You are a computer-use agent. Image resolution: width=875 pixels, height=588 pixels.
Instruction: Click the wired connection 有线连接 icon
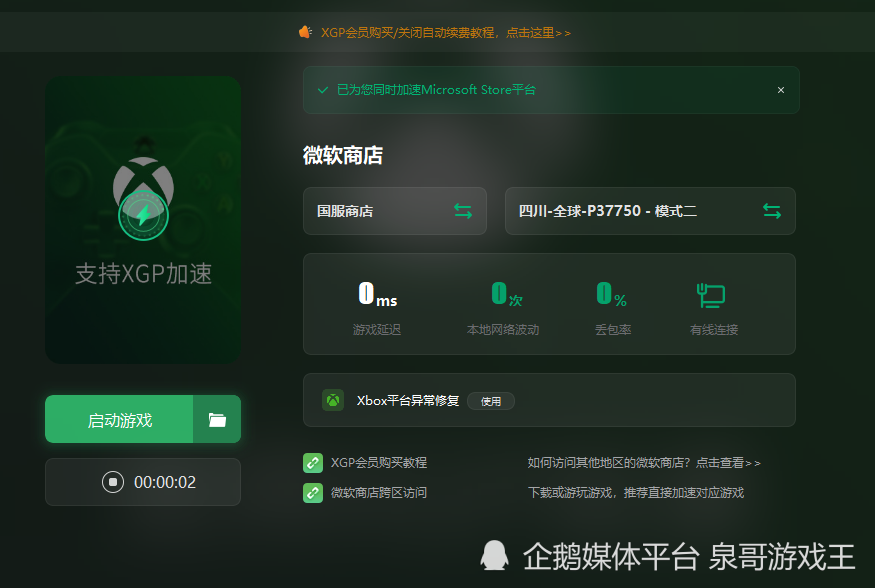coord(711,296)
